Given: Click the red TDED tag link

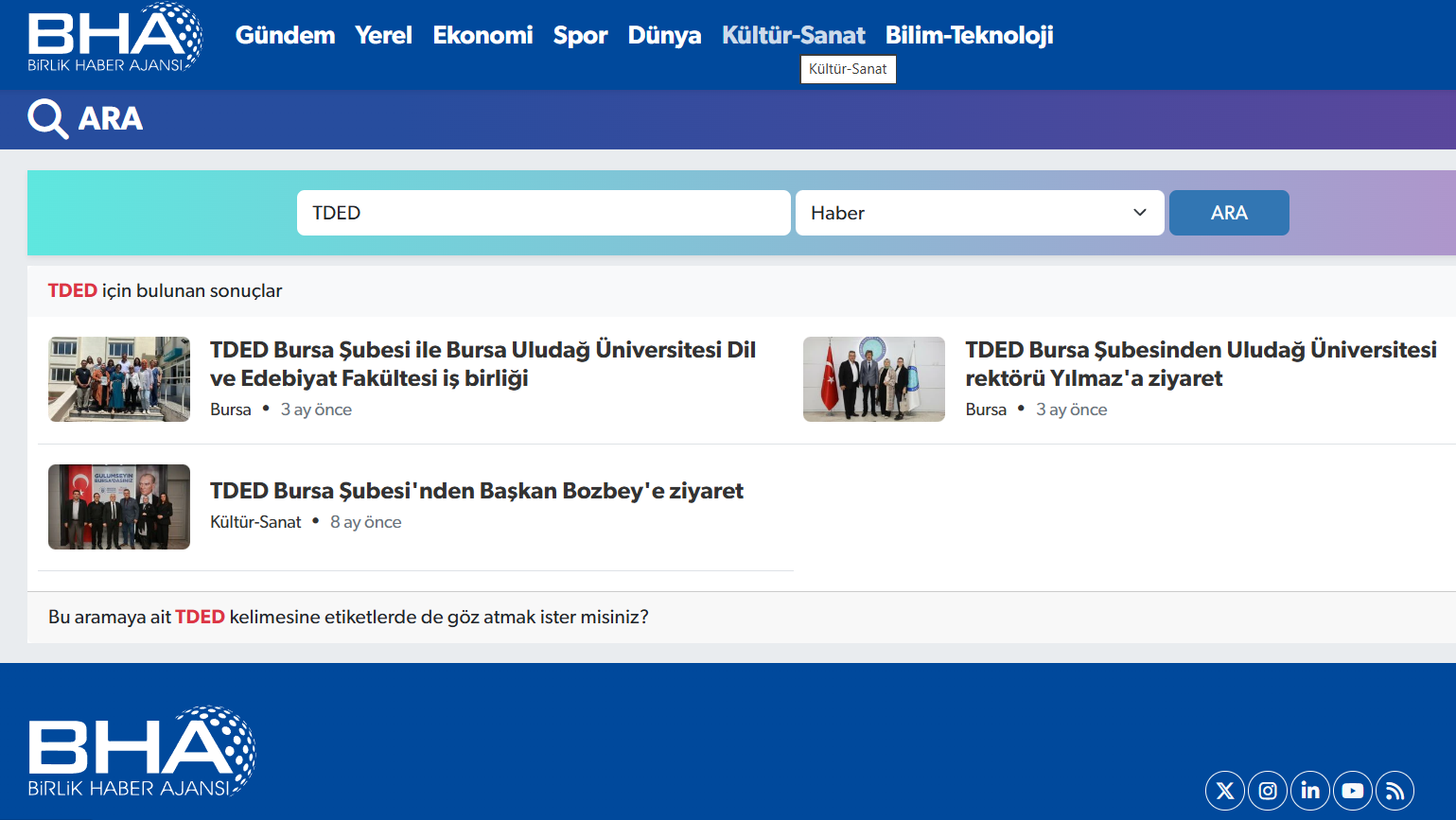Looking at the screenshot, I should pyautogui.click(x=200, y=618).
